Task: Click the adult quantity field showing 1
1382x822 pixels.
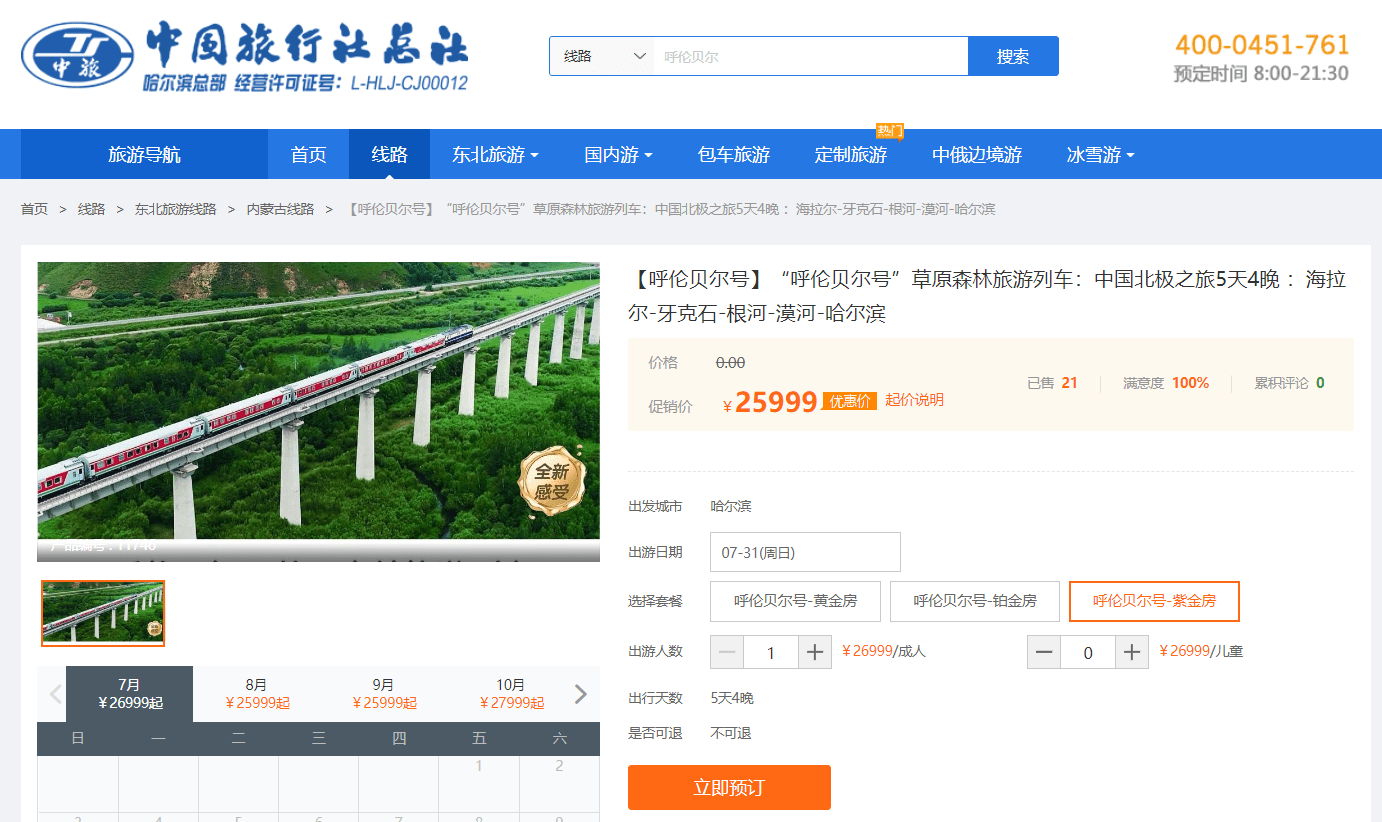Action: [x=771, y=652]
